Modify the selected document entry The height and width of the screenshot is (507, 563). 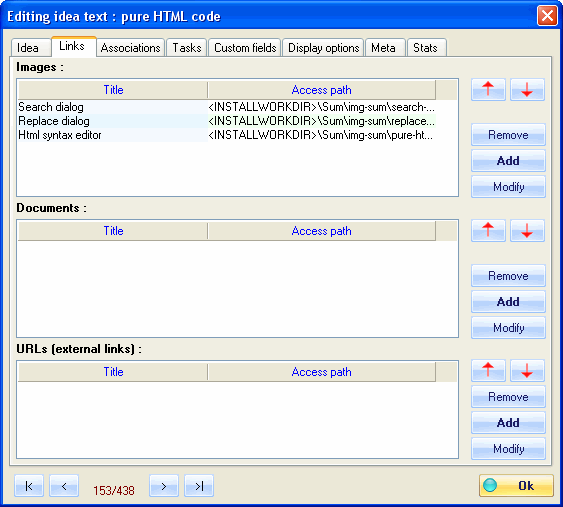coord(508,328)
